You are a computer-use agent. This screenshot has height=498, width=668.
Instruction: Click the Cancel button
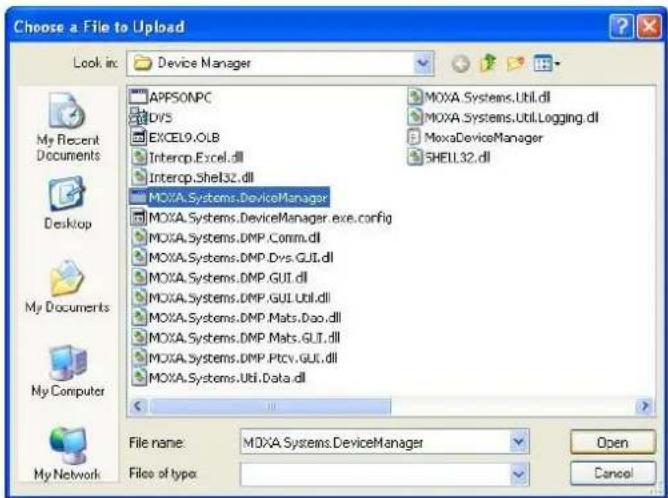pos(613,473)
